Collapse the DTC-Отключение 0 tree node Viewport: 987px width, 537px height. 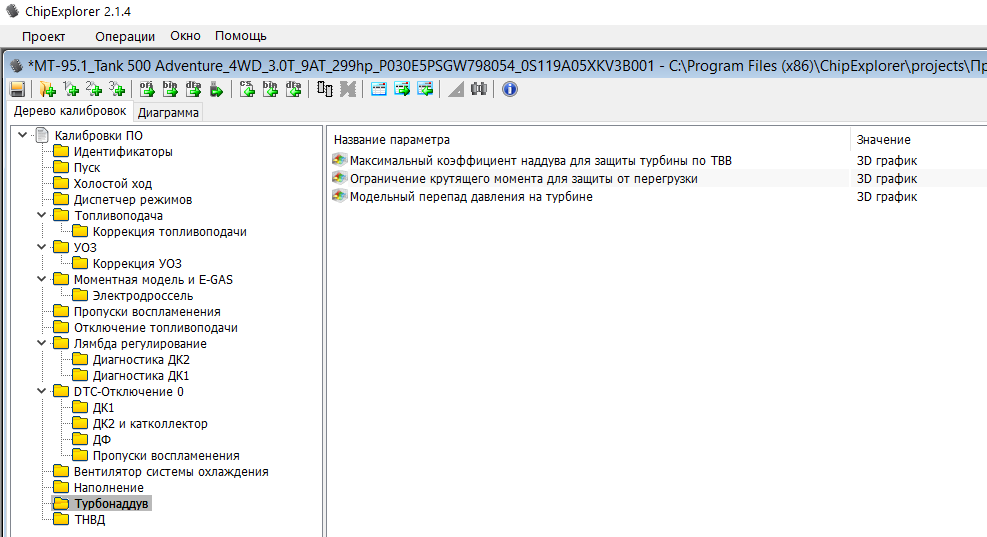pos(41,392)
